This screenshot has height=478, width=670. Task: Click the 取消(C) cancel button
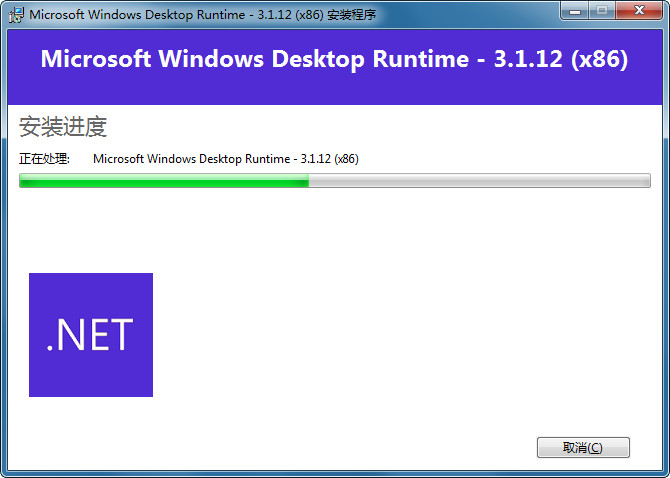583,447
